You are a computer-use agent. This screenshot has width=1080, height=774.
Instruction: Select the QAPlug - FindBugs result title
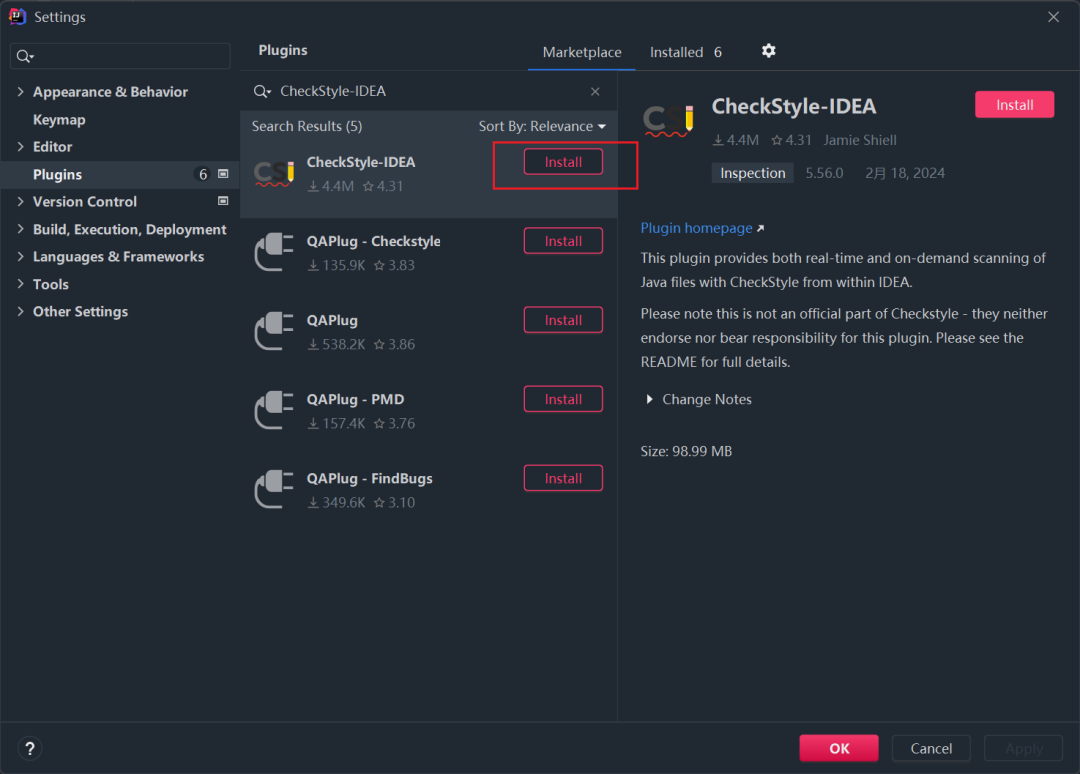pos(369,479)
